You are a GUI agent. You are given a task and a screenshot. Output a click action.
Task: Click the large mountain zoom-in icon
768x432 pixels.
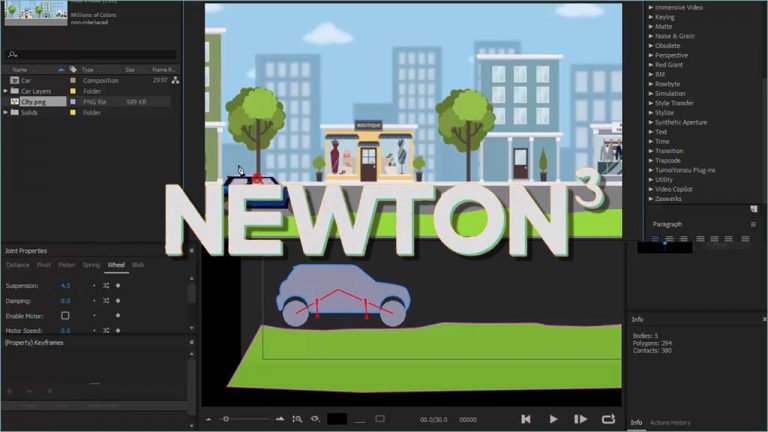[280, 419]
